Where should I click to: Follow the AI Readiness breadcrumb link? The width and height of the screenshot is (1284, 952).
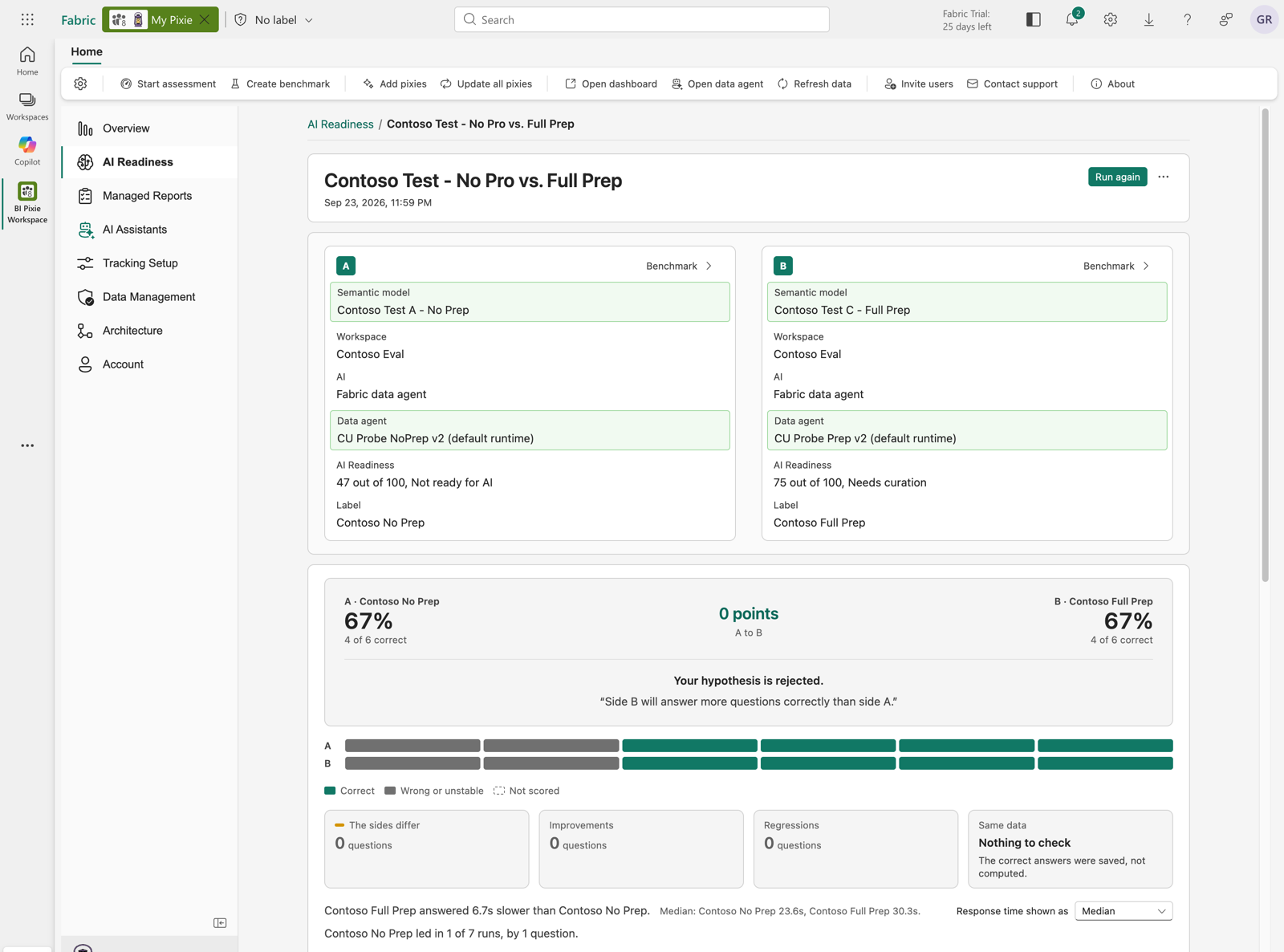pyautogui.click(x=340, y=124)
